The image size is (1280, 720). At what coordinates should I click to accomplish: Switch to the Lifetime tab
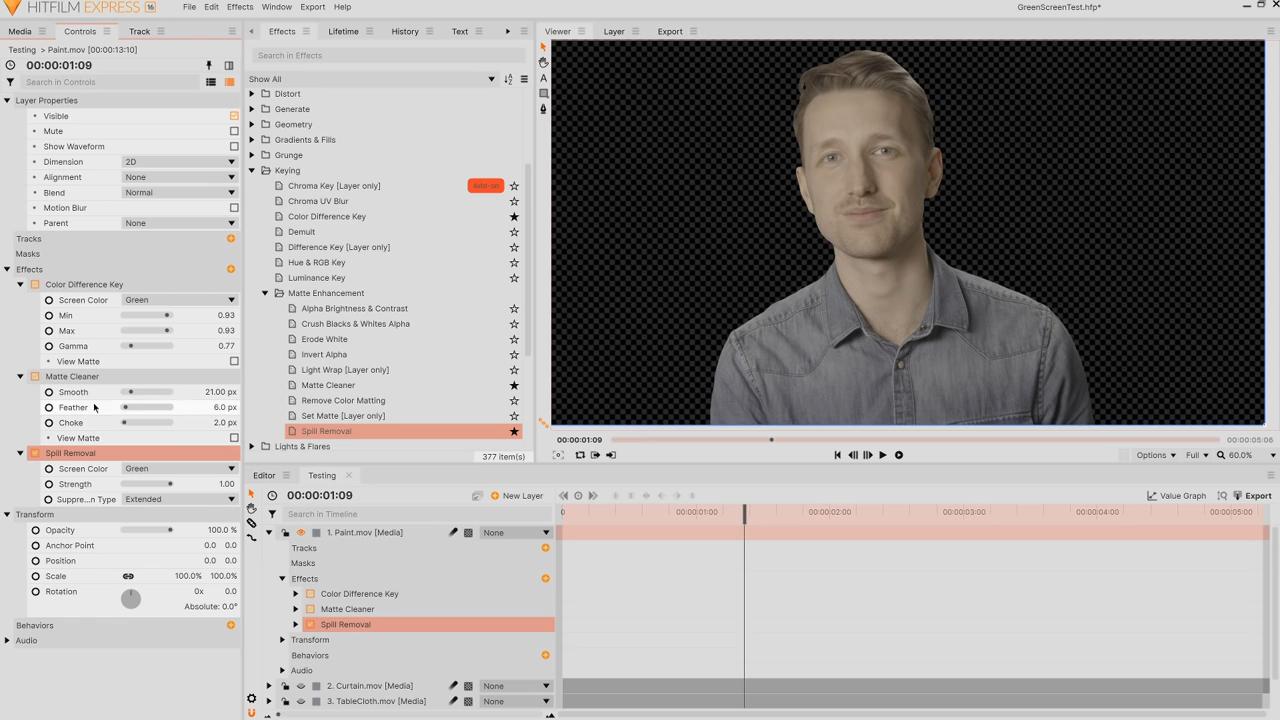pyautogui.click(x=343, y=31)
